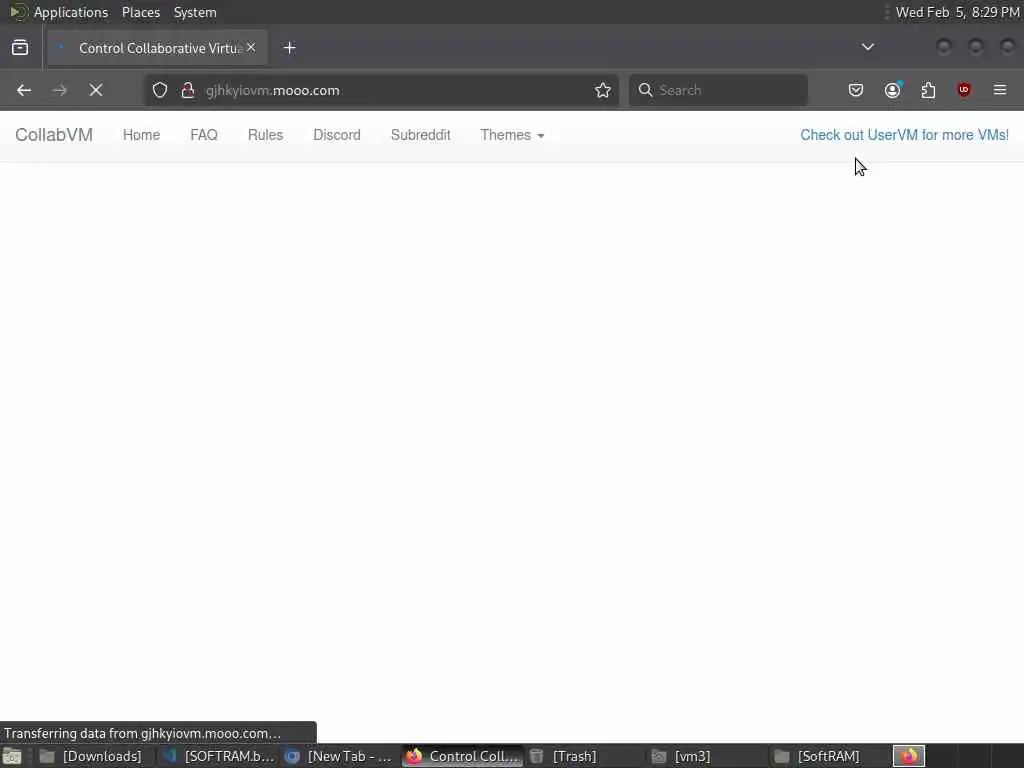Click the gjhkyiovm.mooo.com address bar
This screenshot has width=1024, height=768.
pyautogui.click(x=382, y=90)
